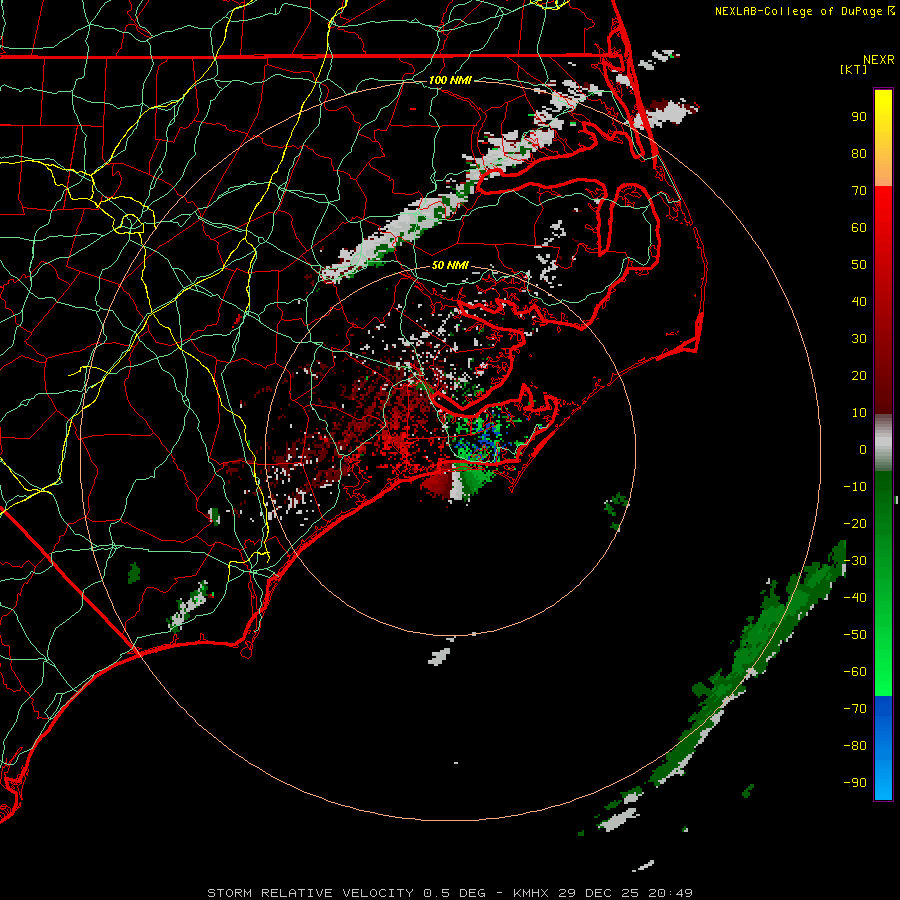900x900 pixels.
Task: Click the 40 value on velocity scale
Action: (859, 302)
